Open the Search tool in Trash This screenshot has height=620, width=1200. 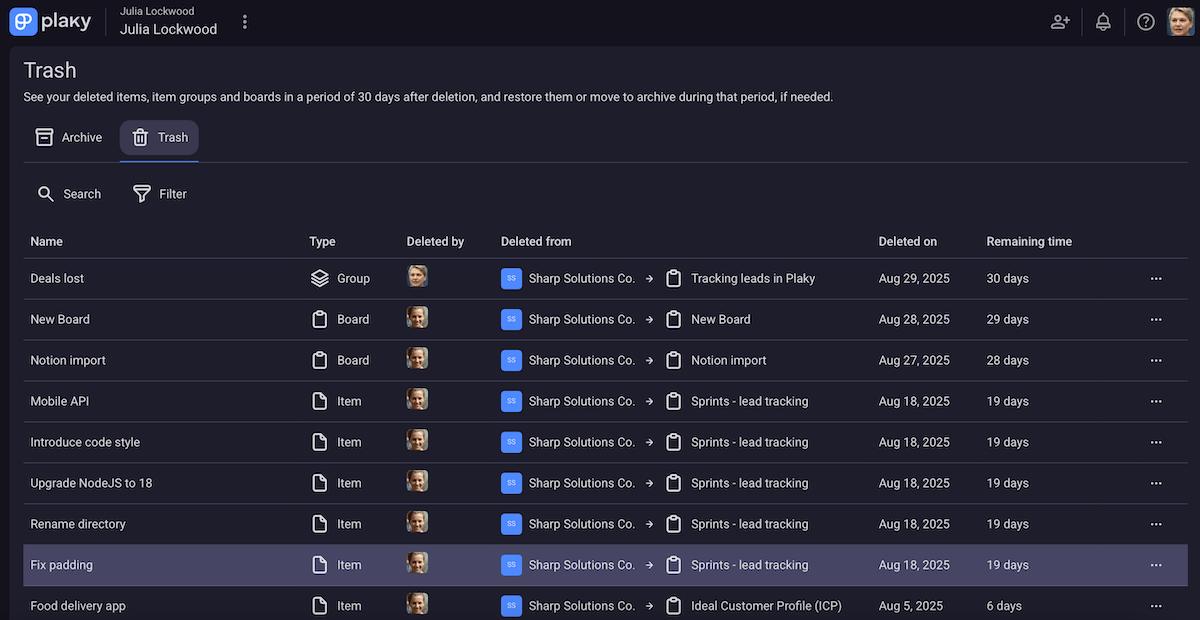coord(68,193)
